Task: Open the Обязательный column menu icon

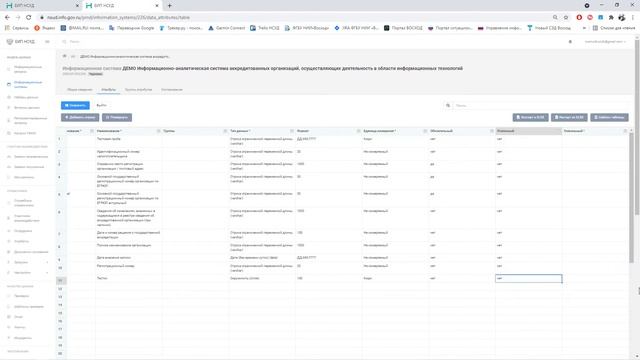Action: tap(492, 131)
